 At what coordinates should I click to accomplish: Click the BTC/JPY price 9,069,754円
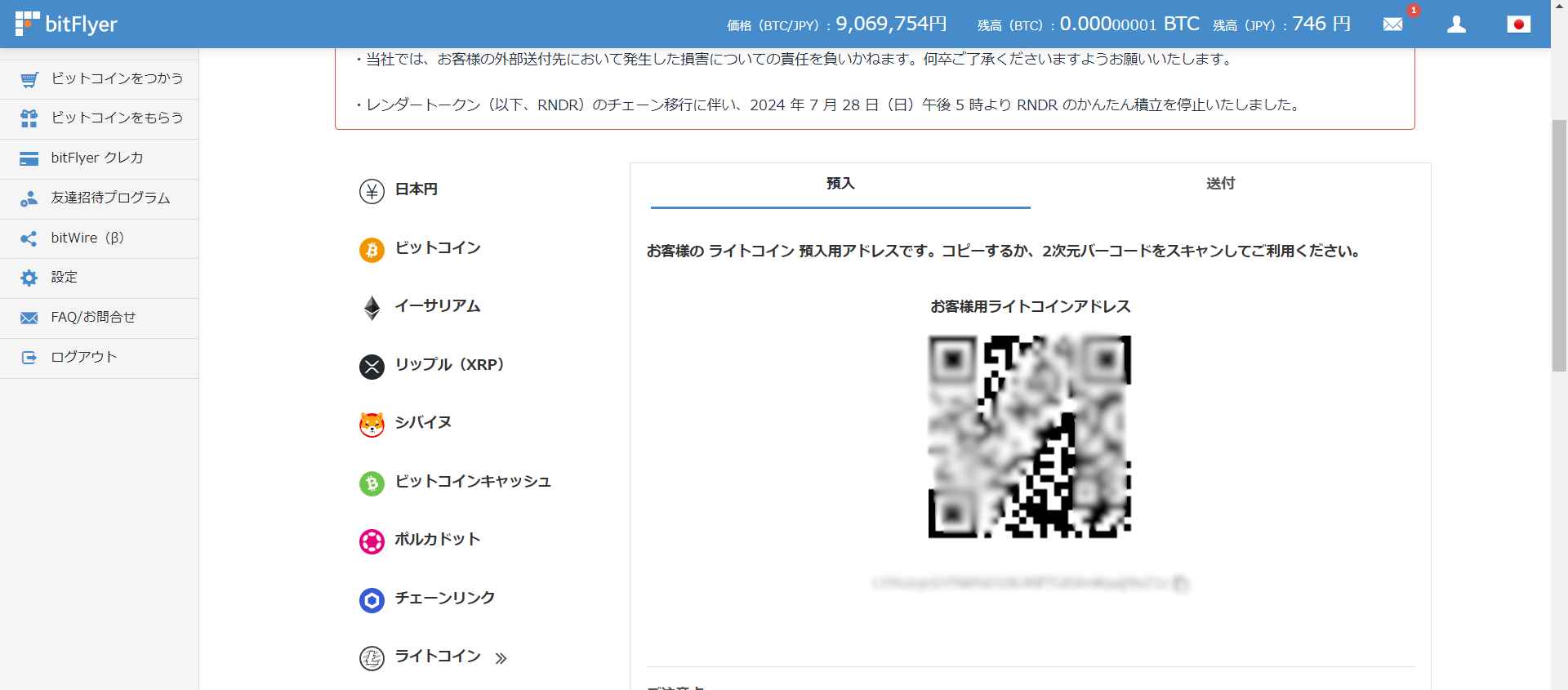[x=891, y=24]
